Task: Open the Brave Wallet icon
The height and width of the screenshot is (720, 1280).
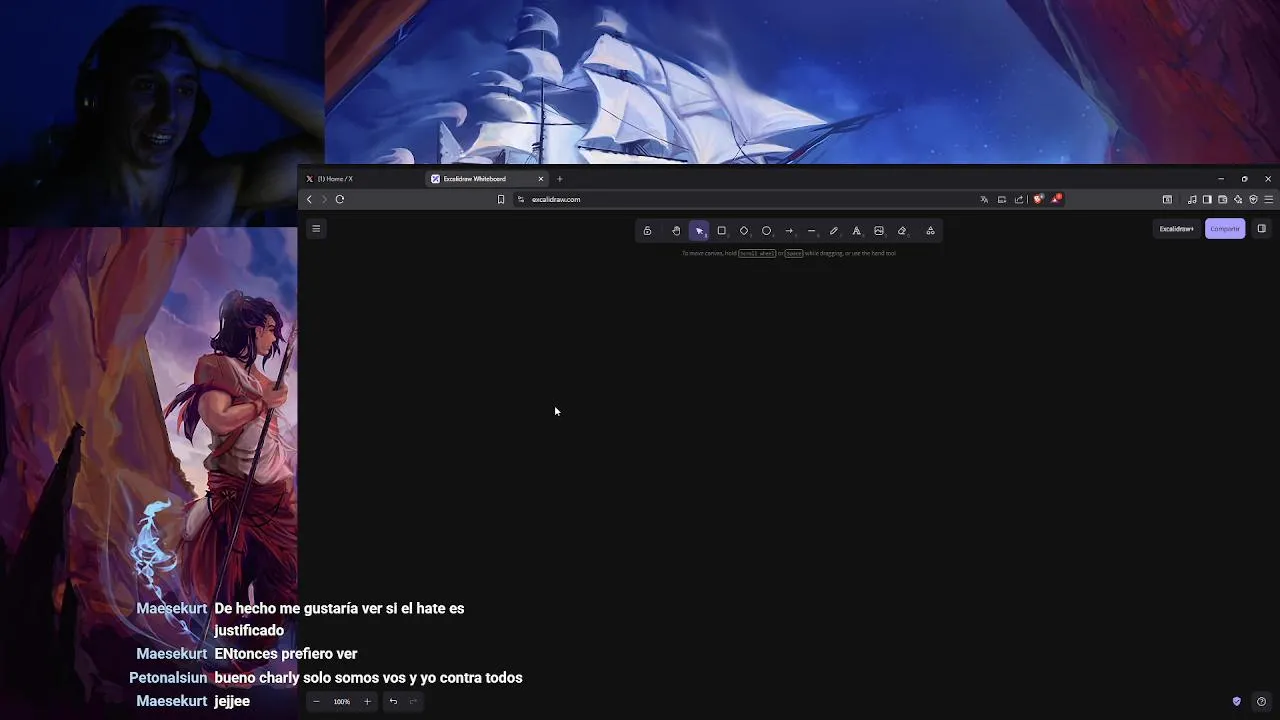Action: 1222,199
